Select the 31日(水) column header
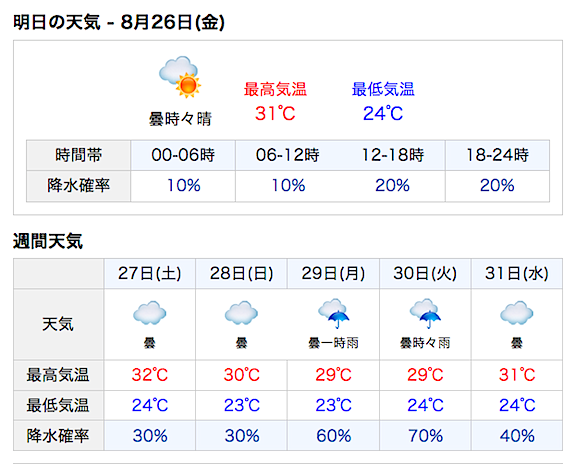576x464 pixels. 516,274
